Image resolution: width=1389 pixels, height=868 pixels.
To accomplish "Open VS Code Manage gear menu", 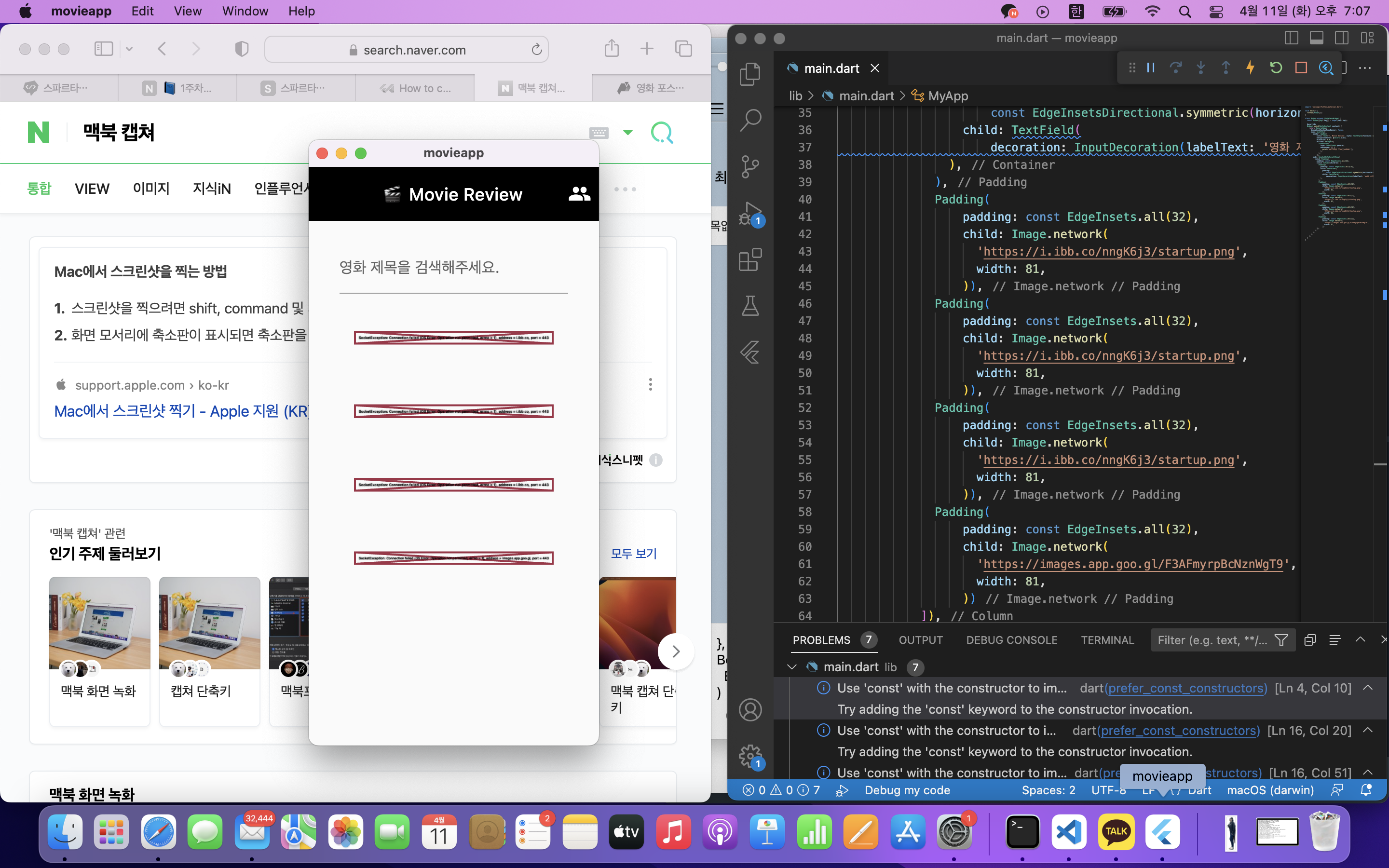I will tap(750, 757).
